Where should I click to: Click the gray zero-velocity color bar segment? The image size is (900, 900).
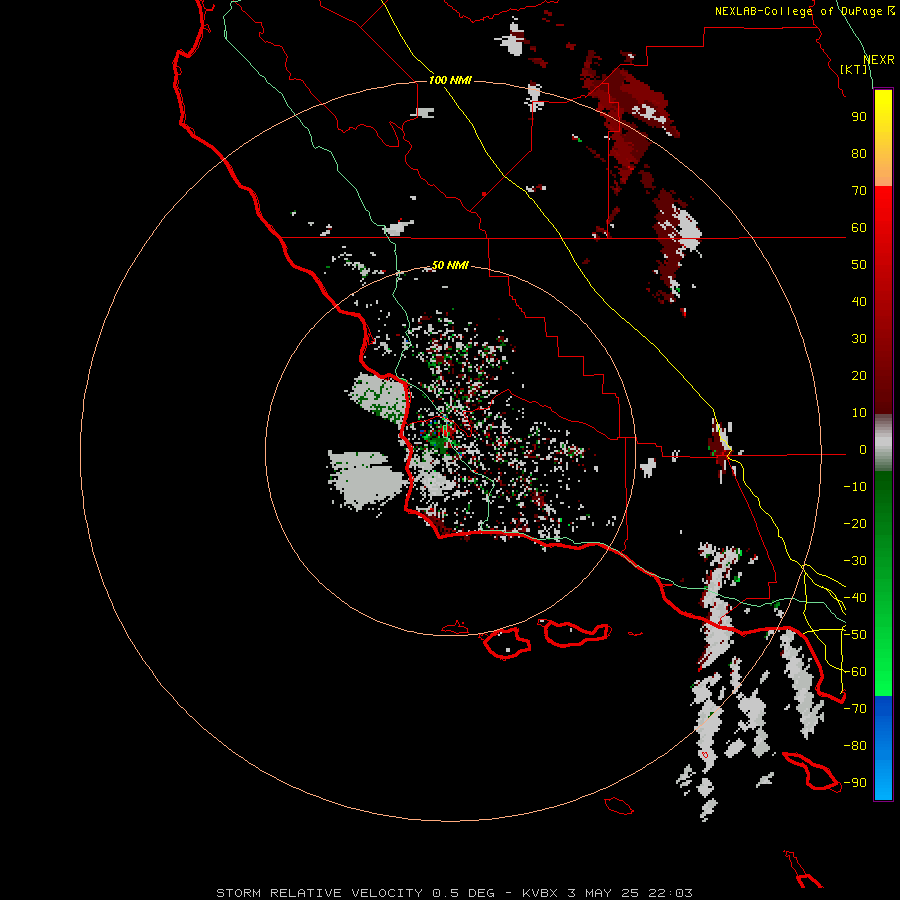883,442
